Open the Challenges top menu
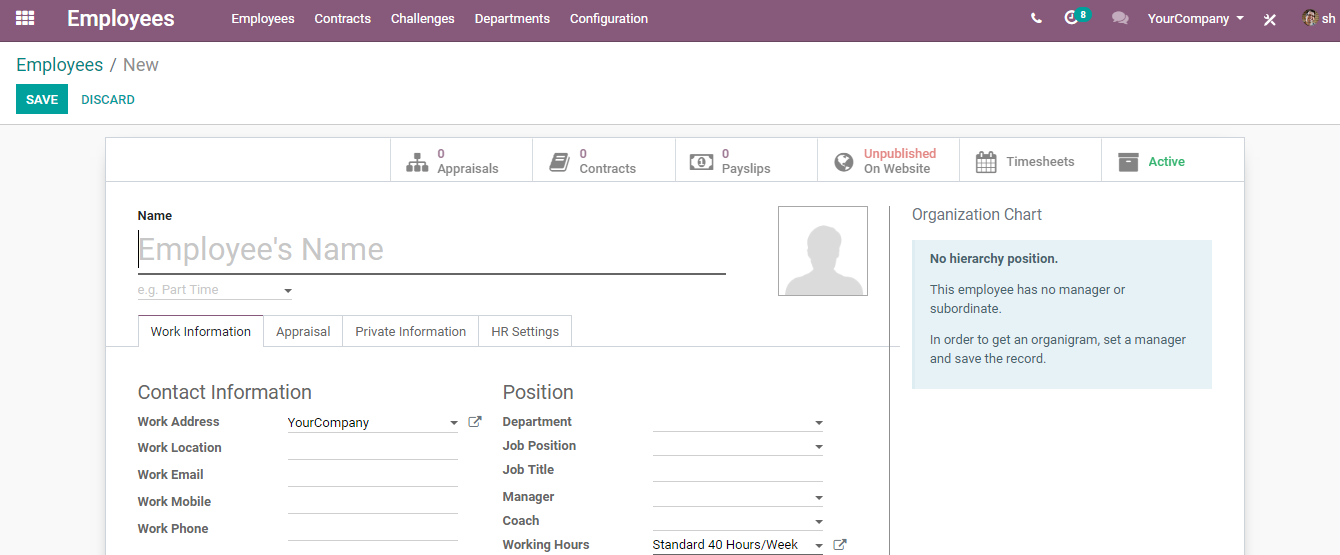Image resolution: width=1340 pixels, height=555 pixels. click(422, 18)
